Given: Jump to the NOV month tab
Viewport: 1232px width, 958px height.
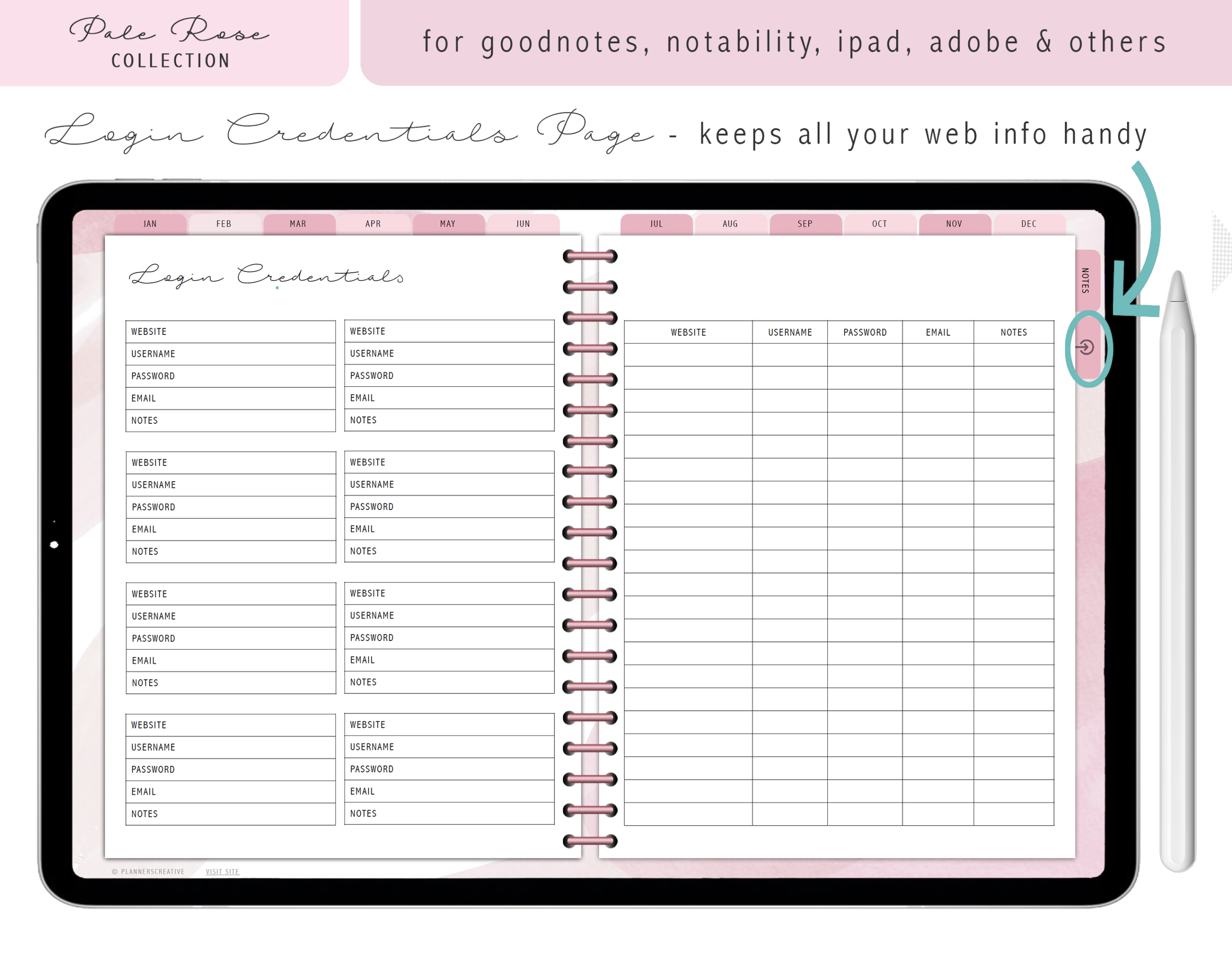Looking at the screenshot, I should tap(954, 224).
